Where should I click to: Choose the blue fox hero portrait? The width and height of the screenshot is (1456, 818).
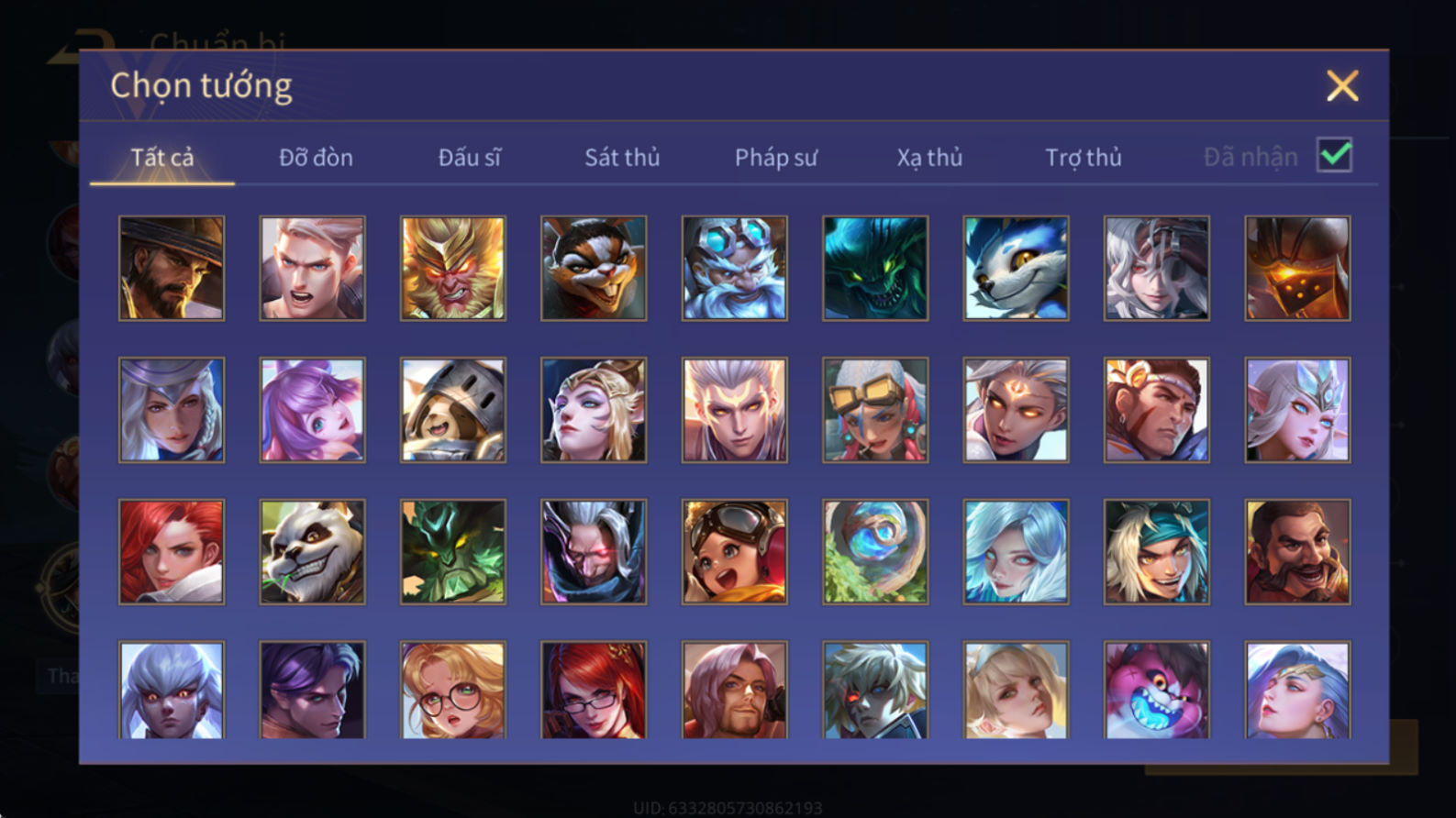(1017, 269)
